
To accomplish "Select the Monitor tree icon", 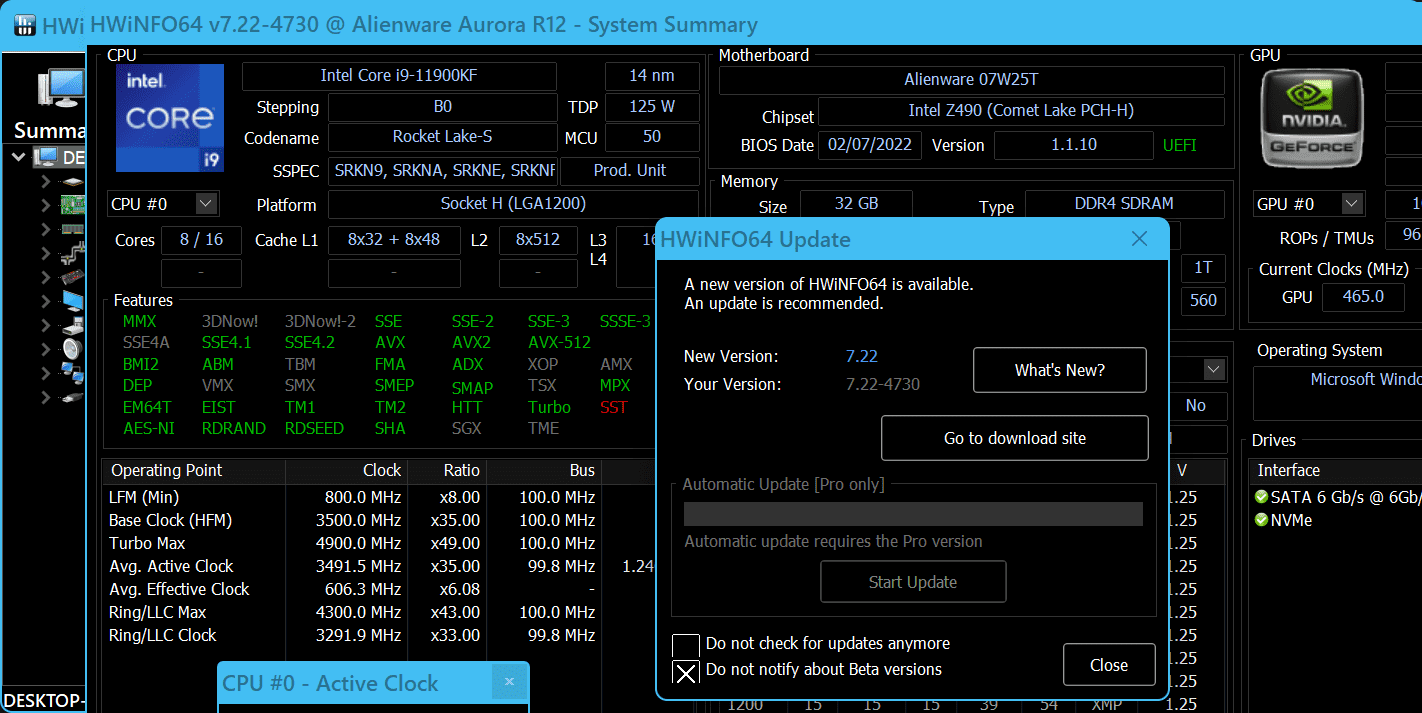I will point(73,301).
